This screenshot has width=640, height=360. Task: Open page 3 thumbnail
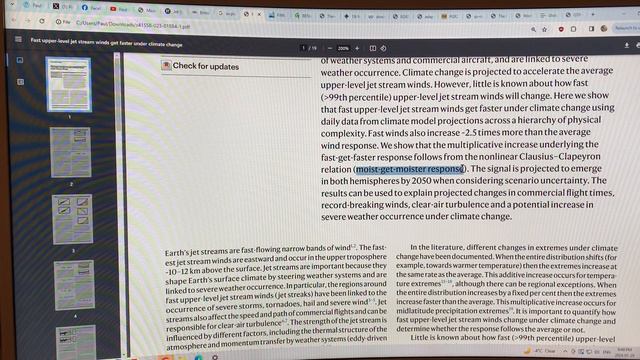click(73, 219)
